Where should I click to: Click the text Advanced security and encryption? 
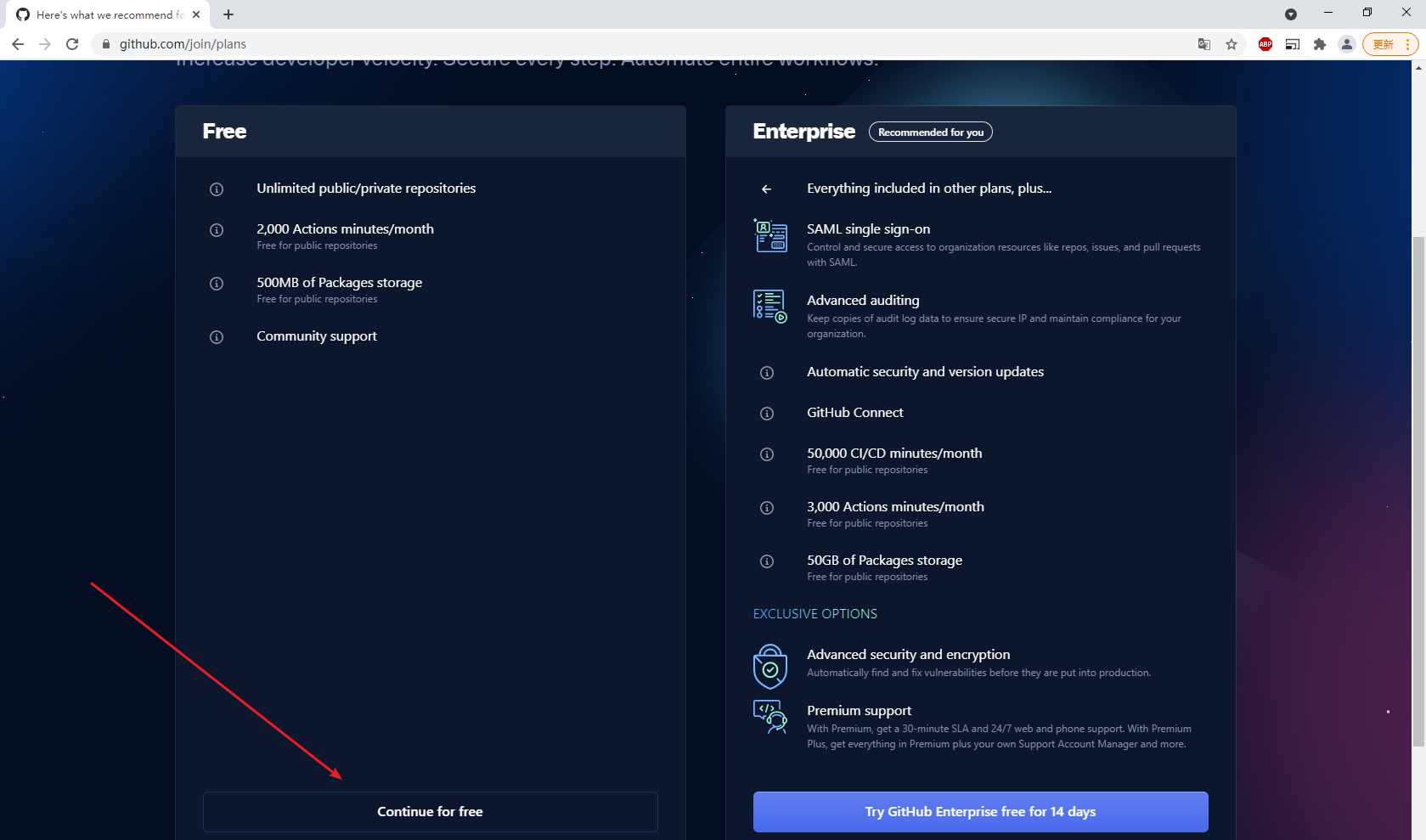(x=909, y=655)
